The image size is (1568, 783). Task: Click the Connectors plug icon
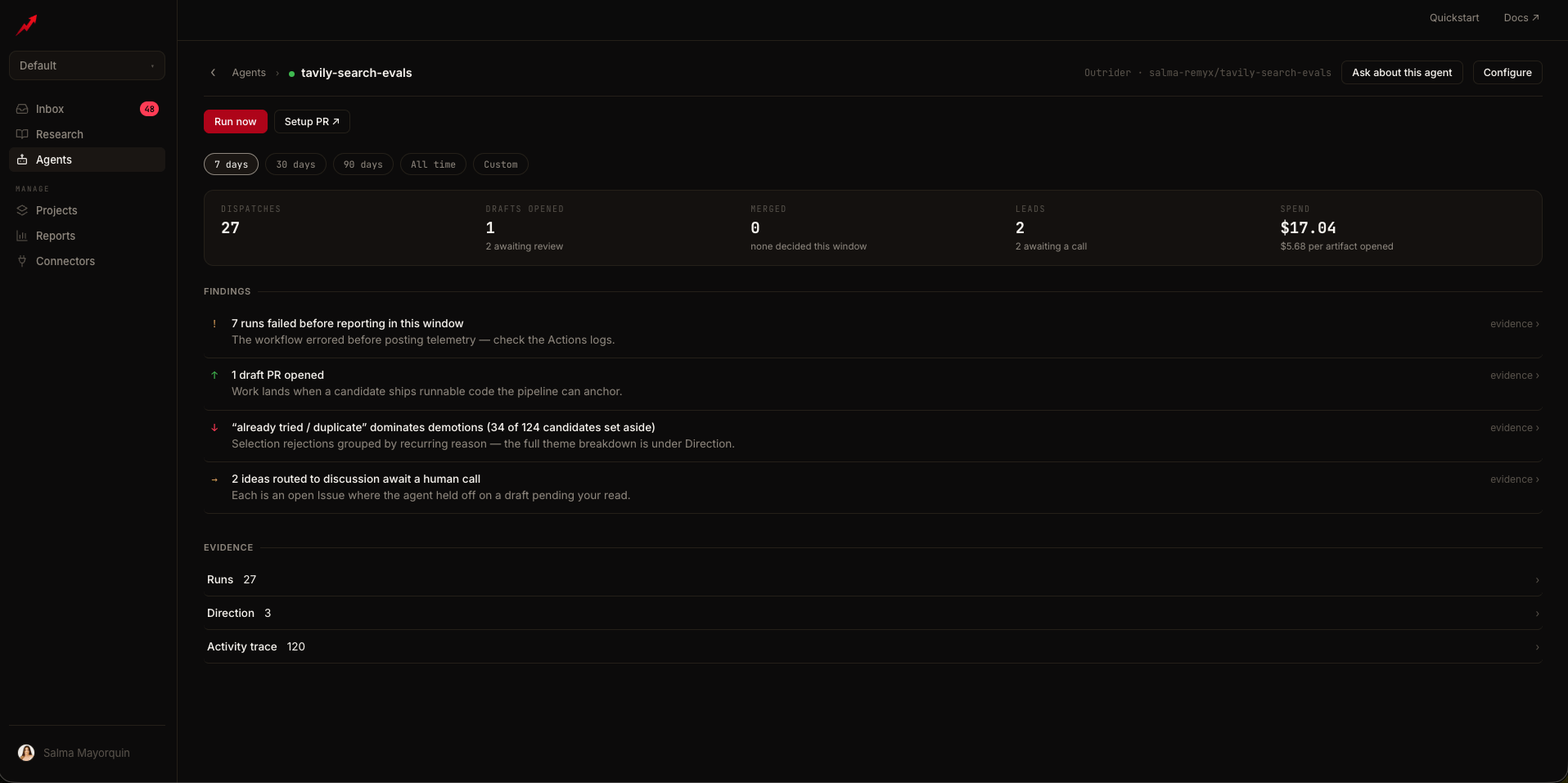pos(22,261)
